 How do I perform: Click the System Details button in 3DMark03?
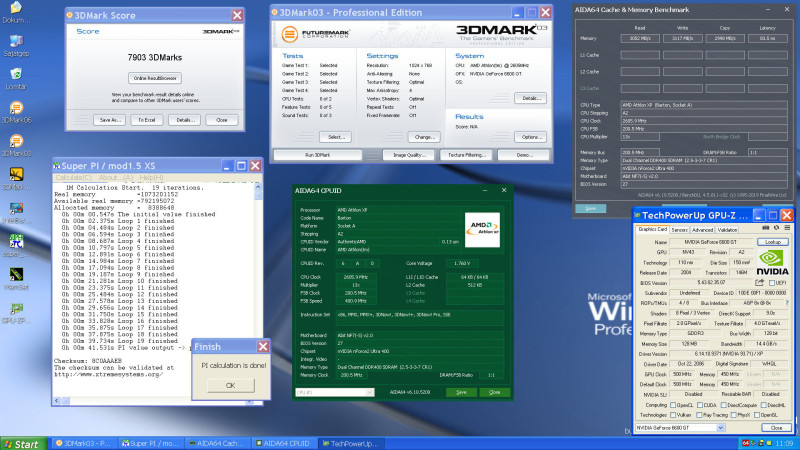tap(531, 98)
